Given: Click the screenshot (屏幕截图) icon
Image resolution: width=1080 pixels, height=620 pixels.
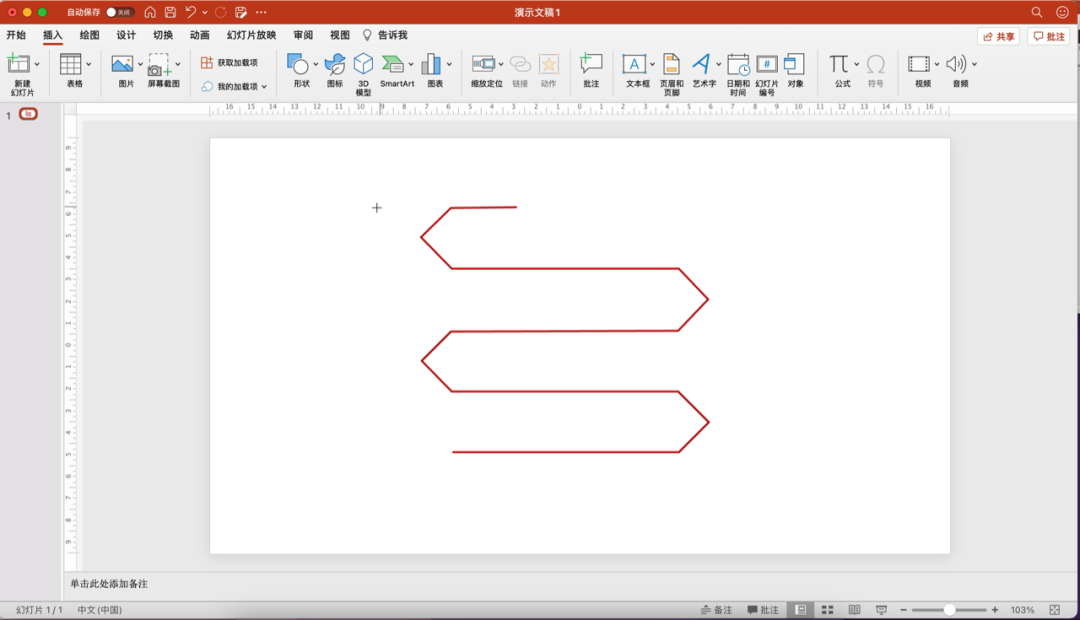Looking at the screenshot, I should tap(159, 65).
